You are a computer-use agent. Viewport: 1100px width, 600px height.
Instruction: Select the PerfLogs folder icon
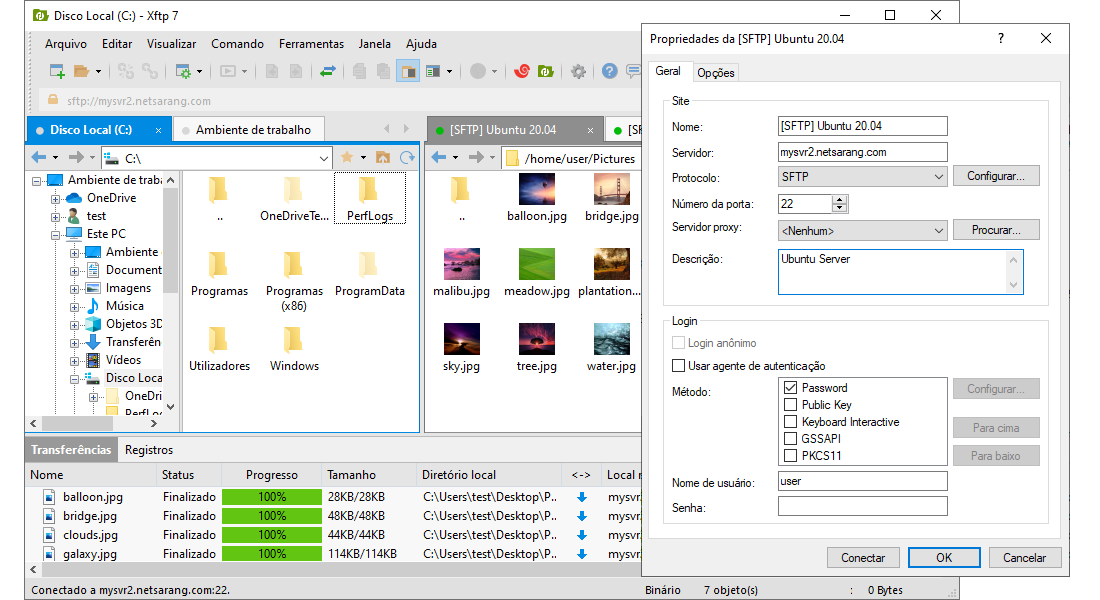[x=370, y=190]
